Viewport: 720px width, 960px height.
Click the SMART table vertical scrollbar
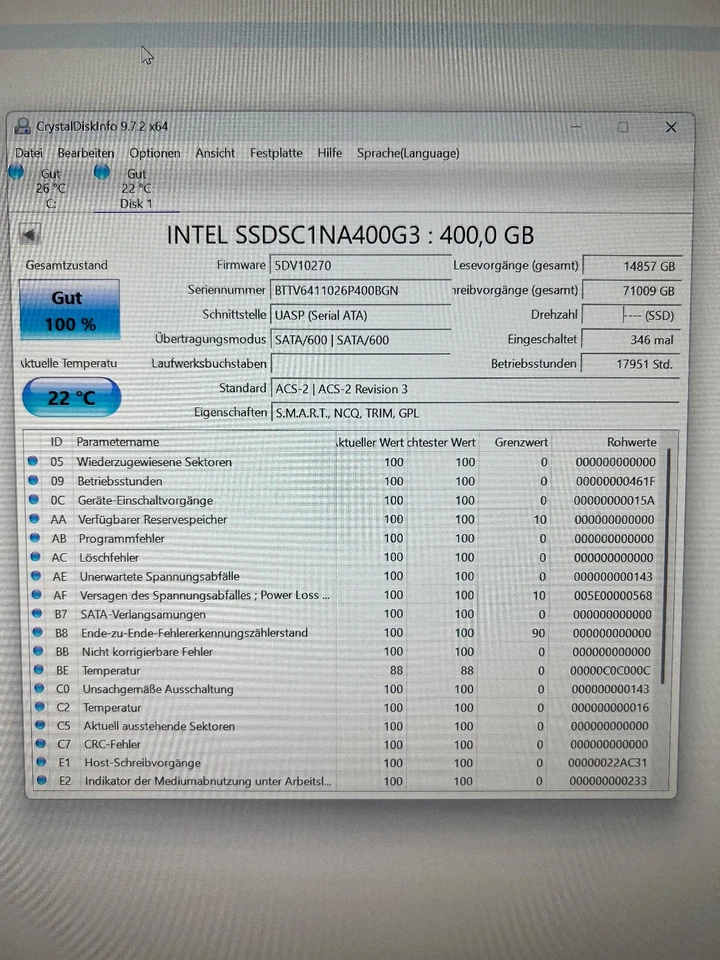[666, 566]
